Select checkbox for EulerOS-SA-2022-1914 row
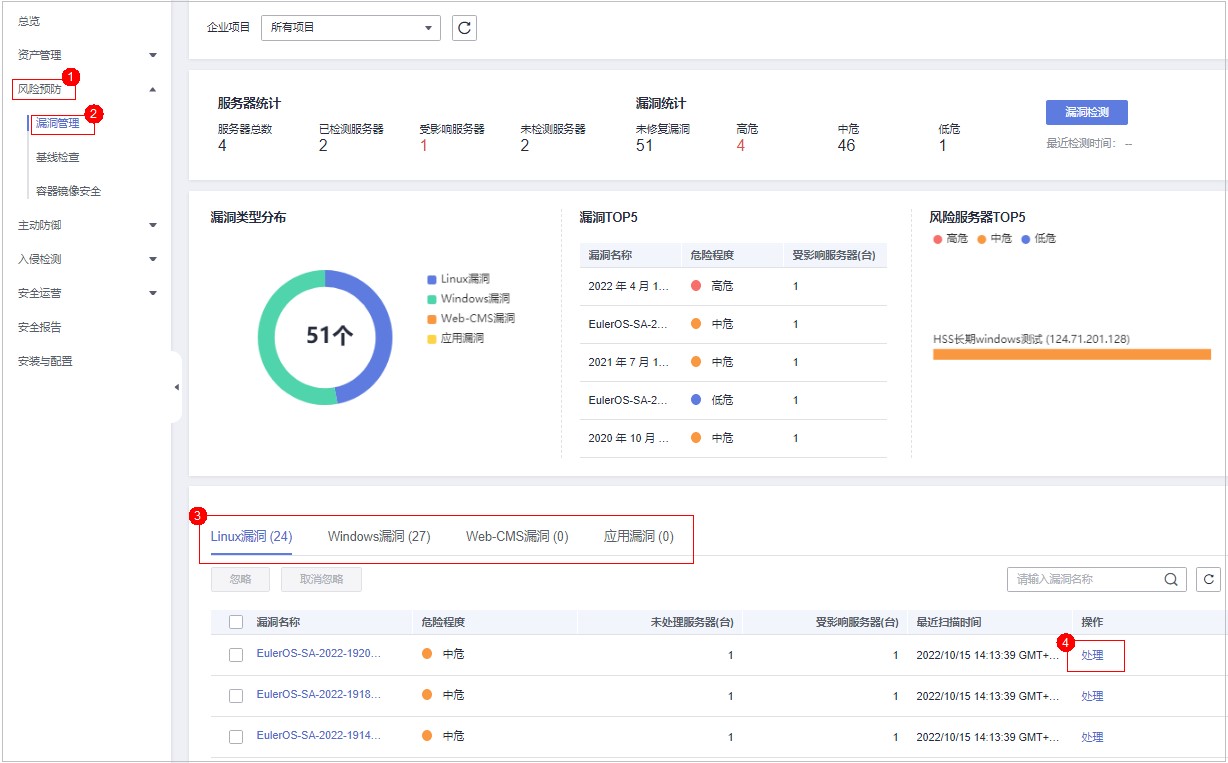The height and width of the screenshot is (763, 1228). click(x=236, y=737)
